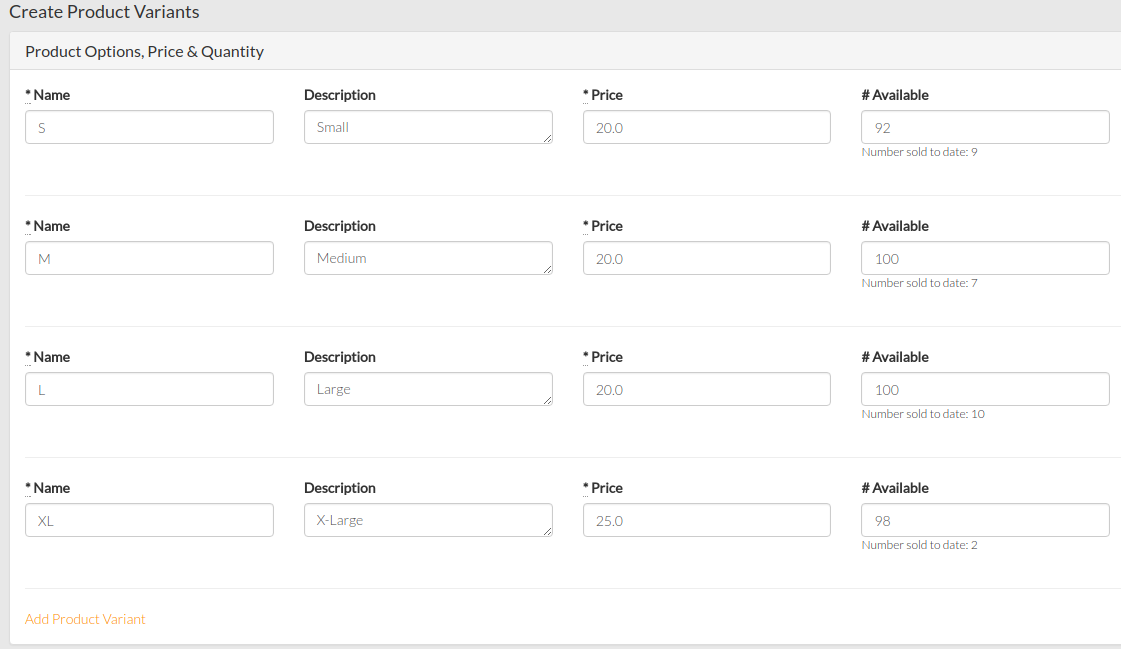Viewport: 1121px width, 649px height.
Task: Click the Name field containing L
Action: pyautogui.click(x=149, y=389)
